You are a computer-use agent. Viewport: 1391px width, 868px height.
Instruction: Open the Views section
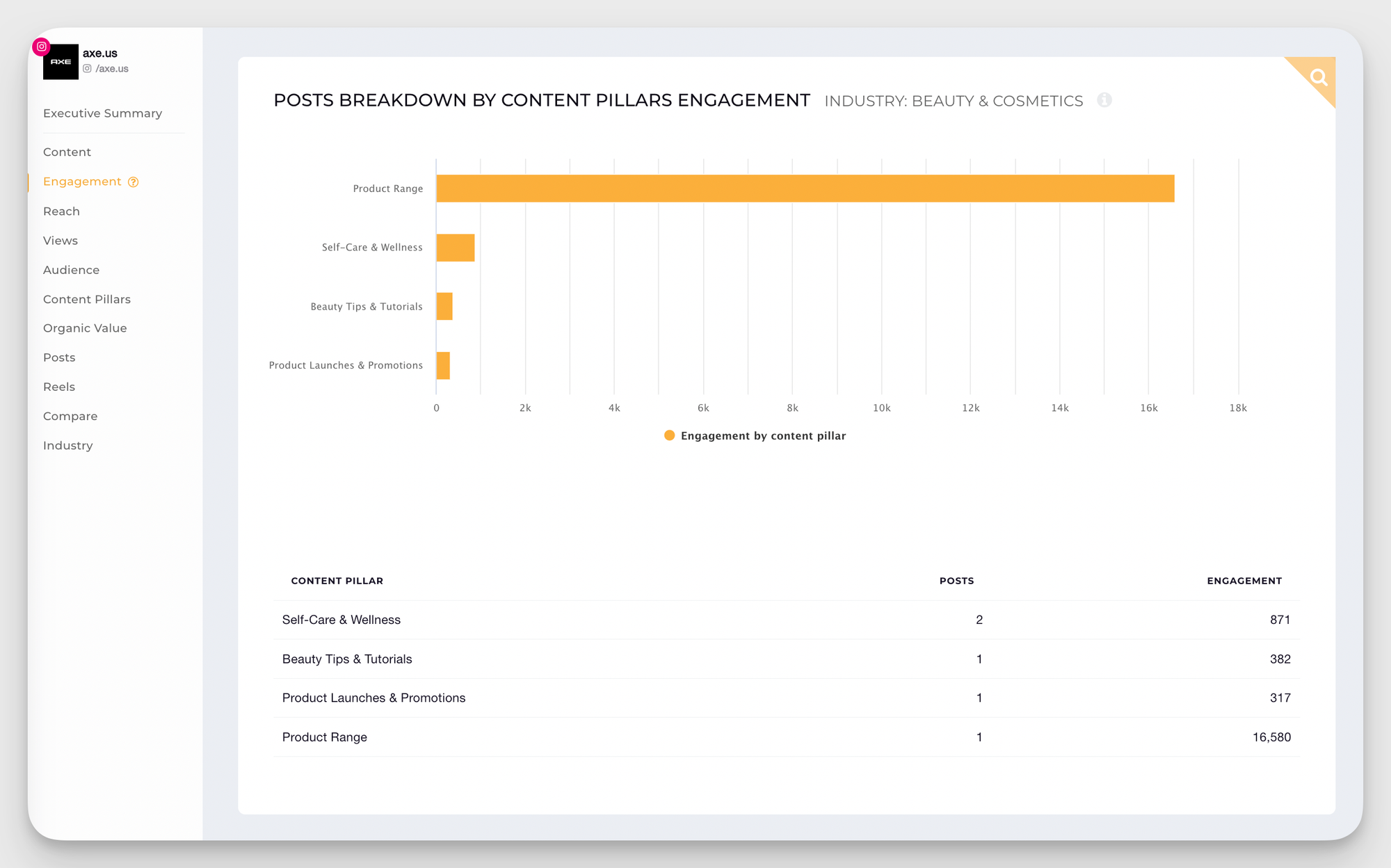tap(60, 241)
